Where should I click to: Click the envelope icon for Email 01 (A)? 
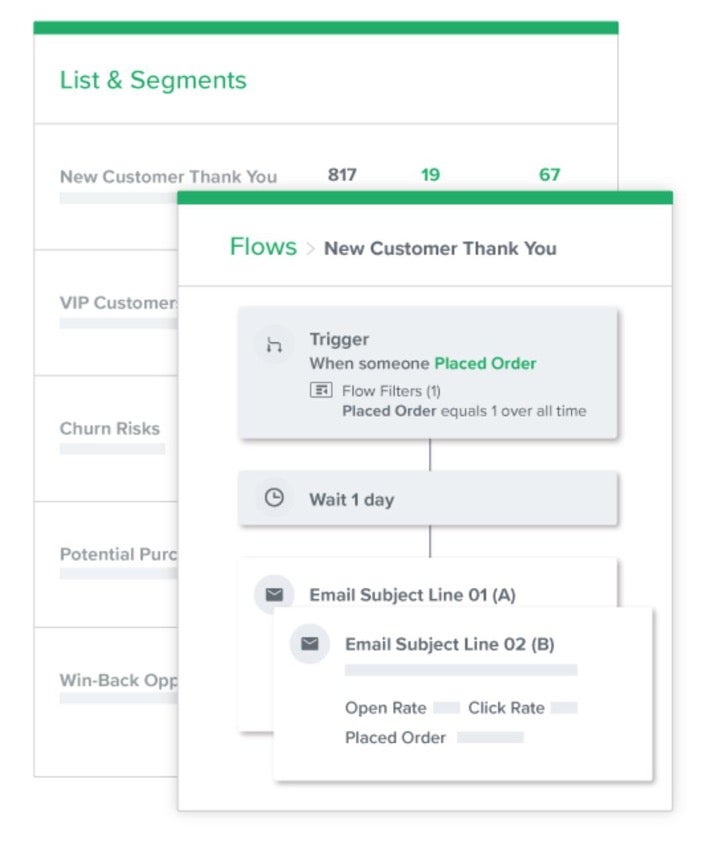274,594
